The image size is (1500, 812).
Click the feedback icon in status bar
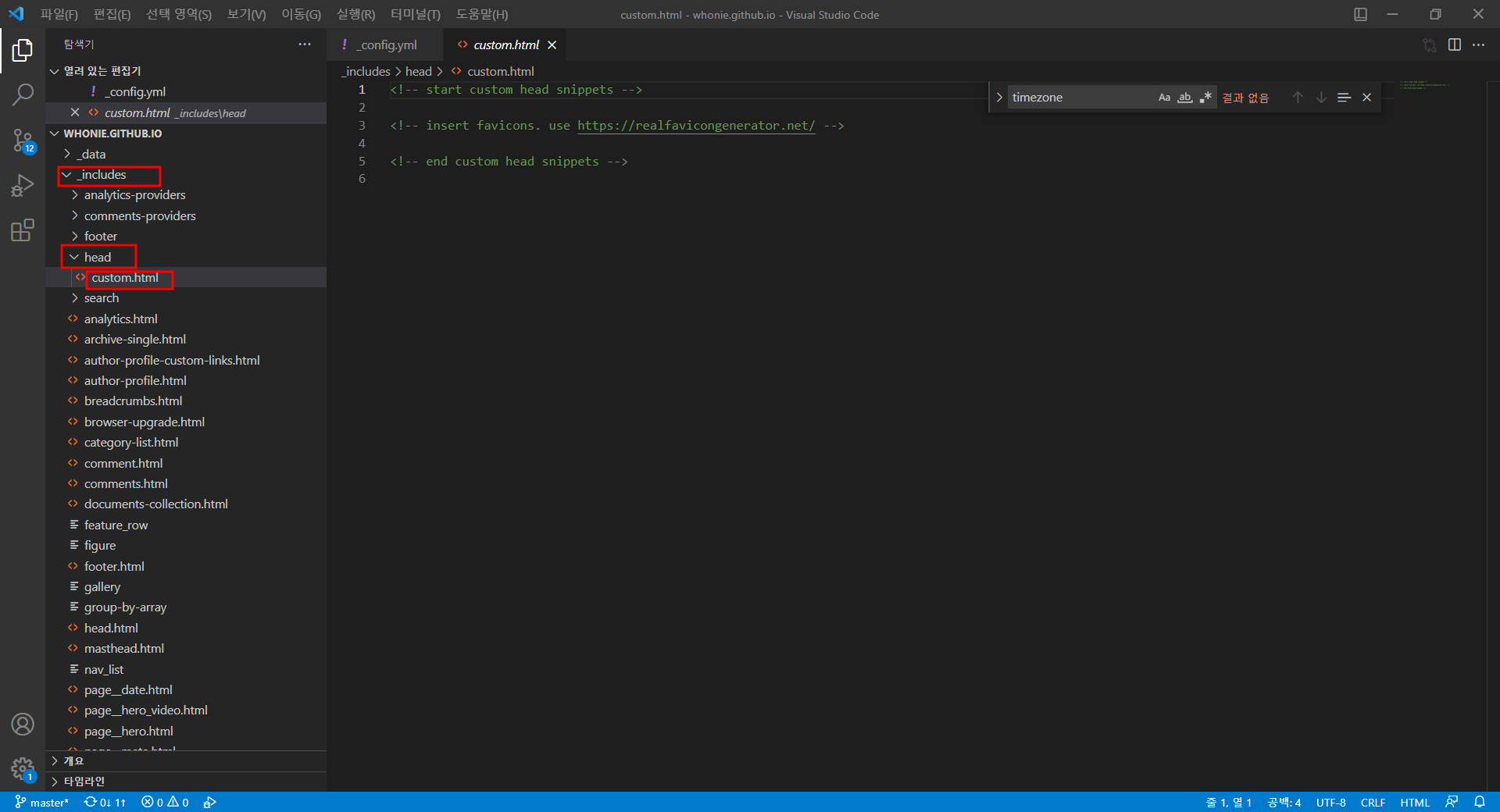tap(1452, 803)
